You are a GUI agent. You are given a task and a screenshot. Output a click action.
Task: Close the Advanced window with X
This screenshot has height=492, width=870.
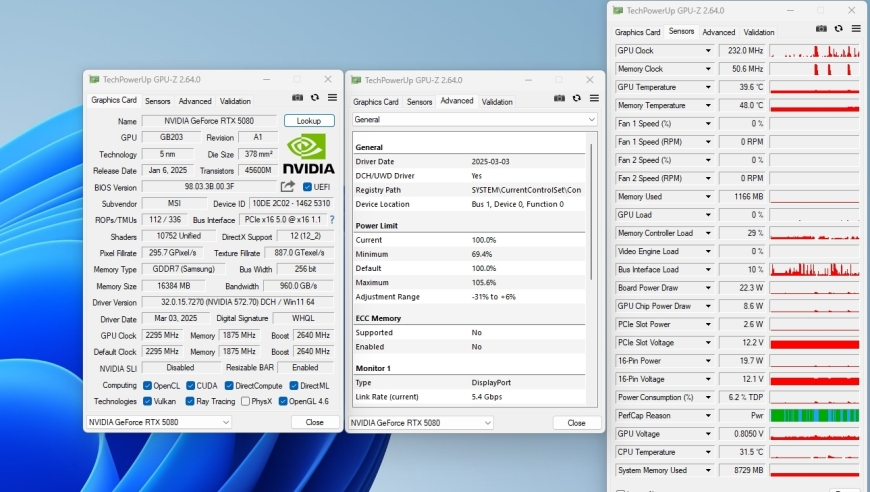point(590,80)
